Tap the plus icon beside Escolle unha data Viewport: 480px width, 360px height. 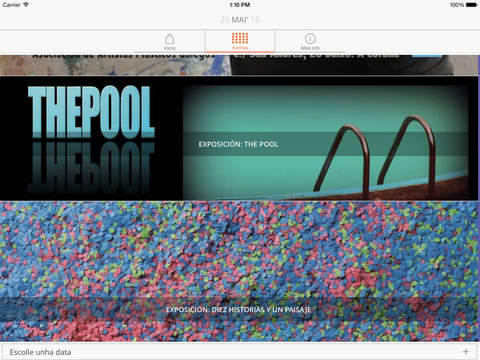click(466, 351)
